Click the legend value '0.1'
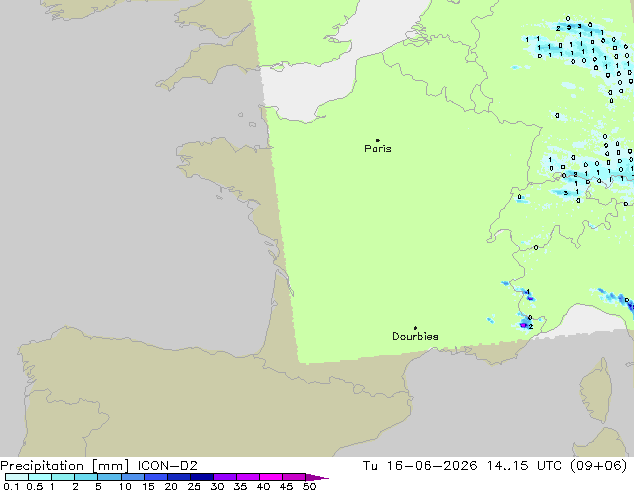This screenshot has height=490, width=634. pos(11,486)
